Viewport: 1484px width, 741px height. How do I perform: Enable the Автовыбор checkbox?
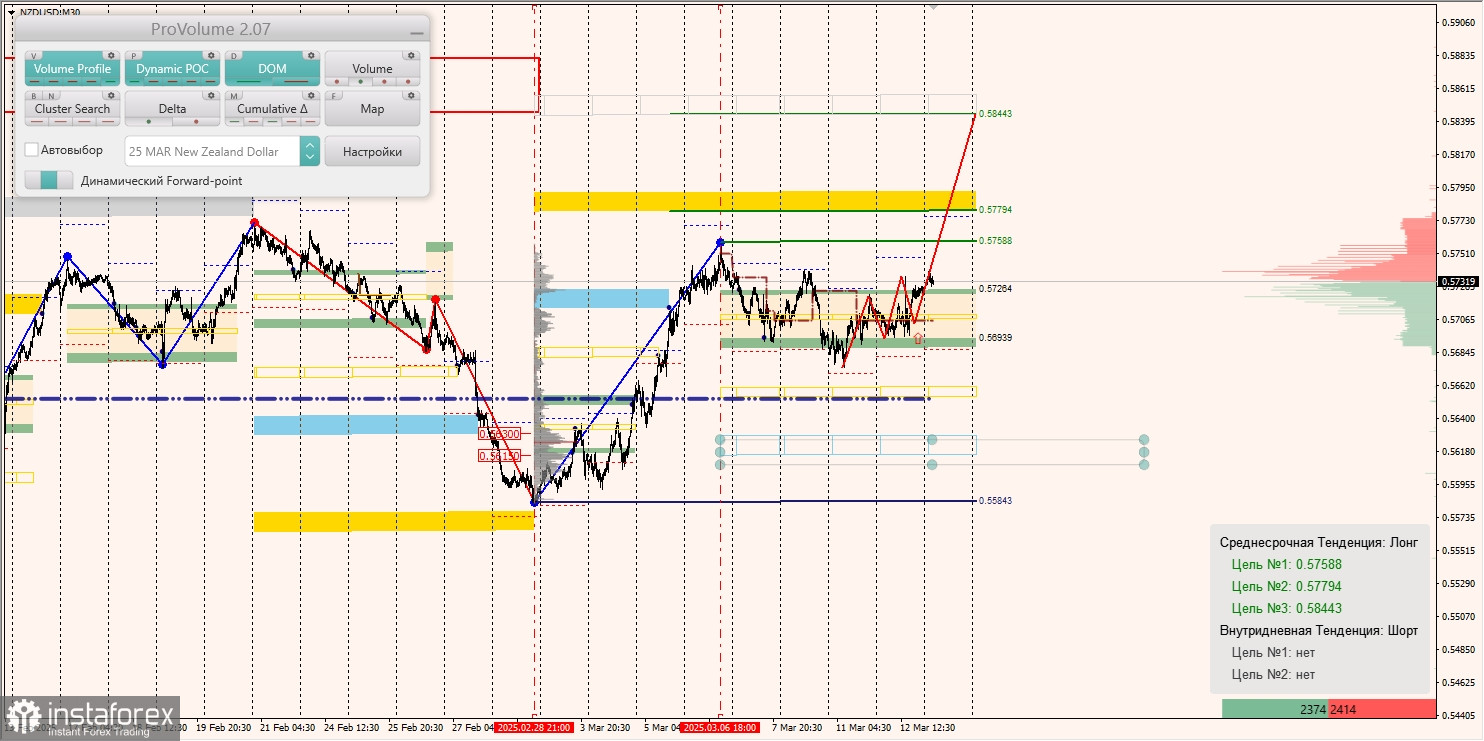pos(31,150)
